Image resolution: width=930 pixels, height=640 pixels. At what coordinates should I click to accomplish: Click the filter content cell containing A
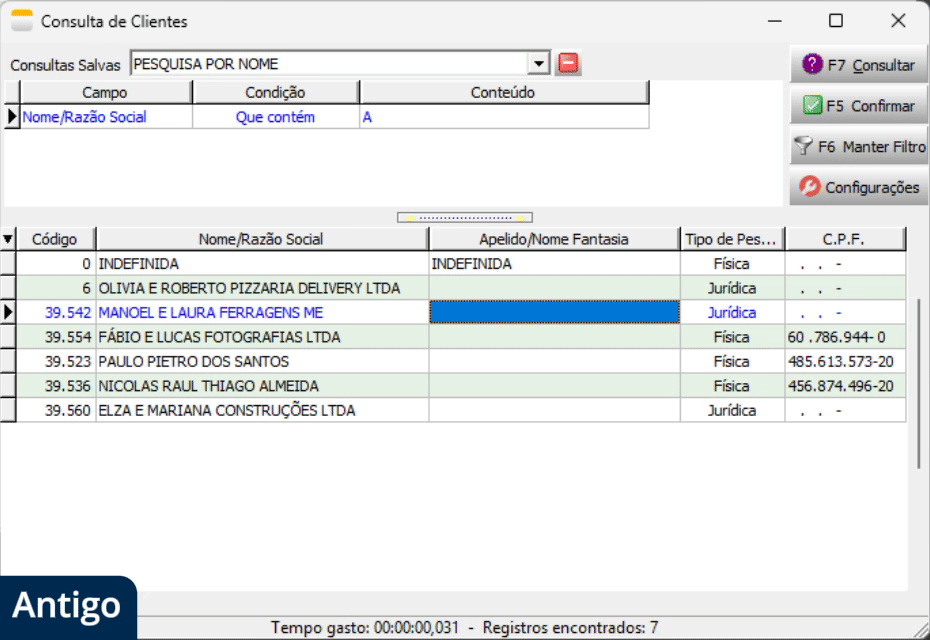[504, 117]
